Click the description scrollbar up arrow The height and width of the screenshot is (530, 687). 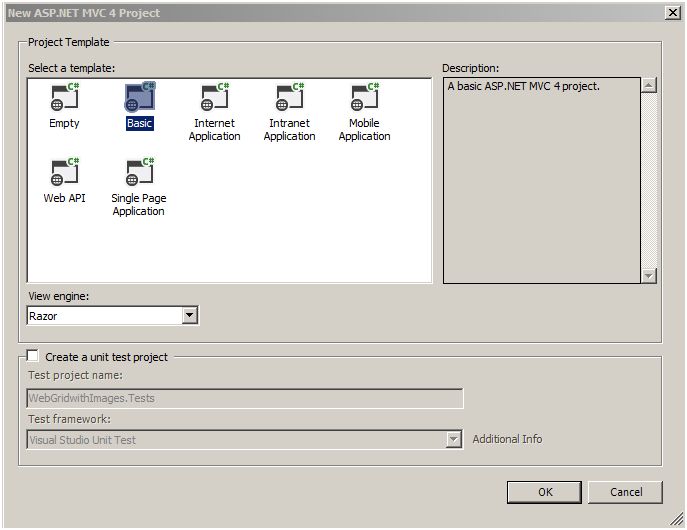[x=648, y=85]
